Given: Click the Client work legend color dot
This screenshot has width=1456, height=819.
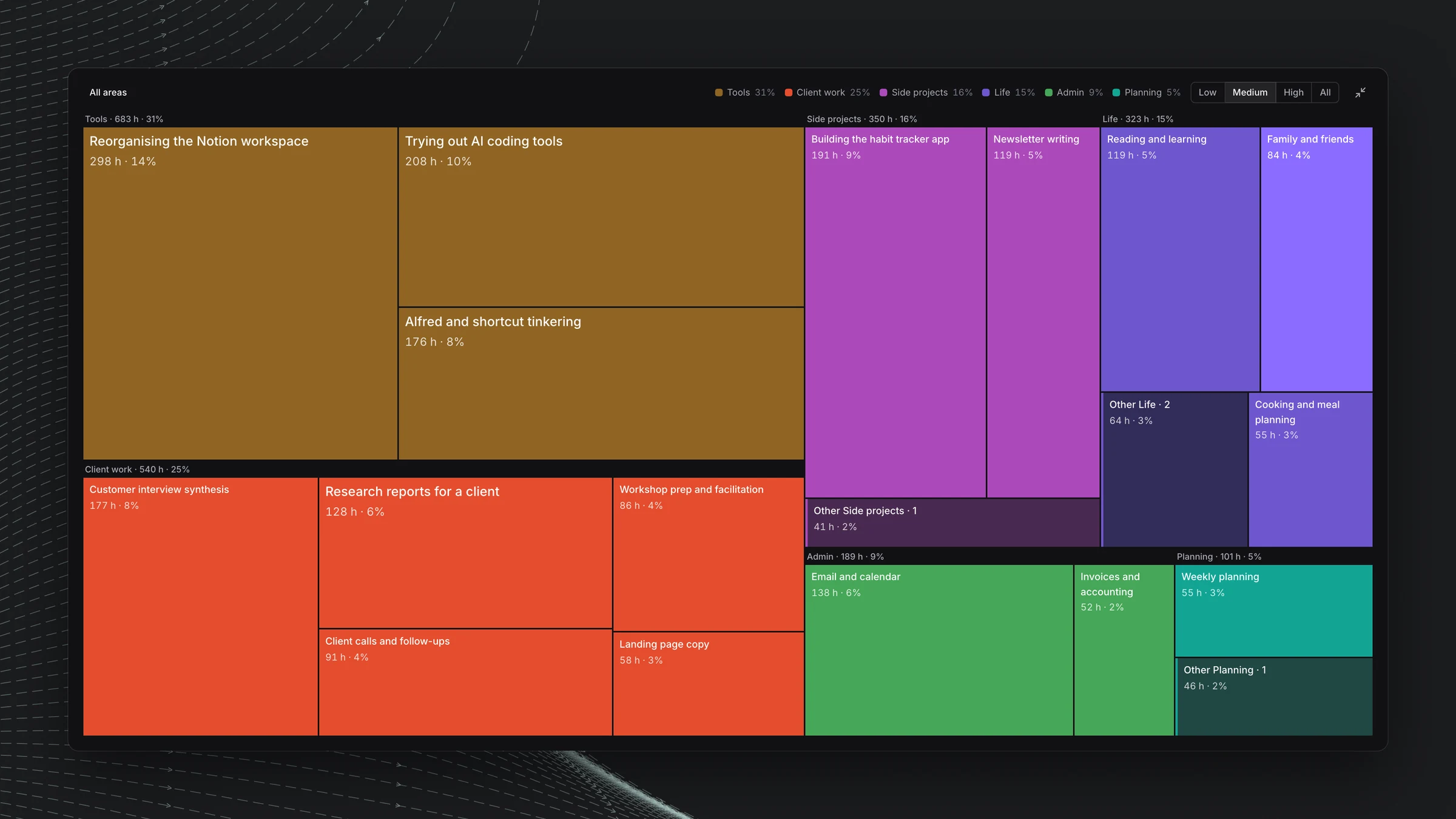Looking at the screenshot, I should click(x=789, y=92).
